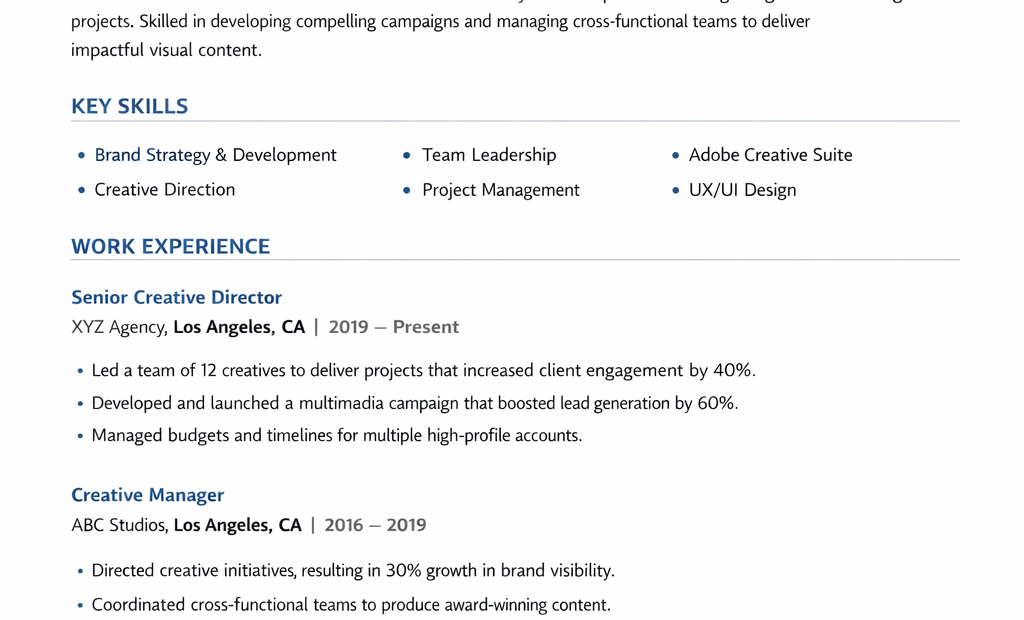Click the ABC Studios company name
Screen dimensions: 1024x620
pyautogui.click(x=119, y=525)
